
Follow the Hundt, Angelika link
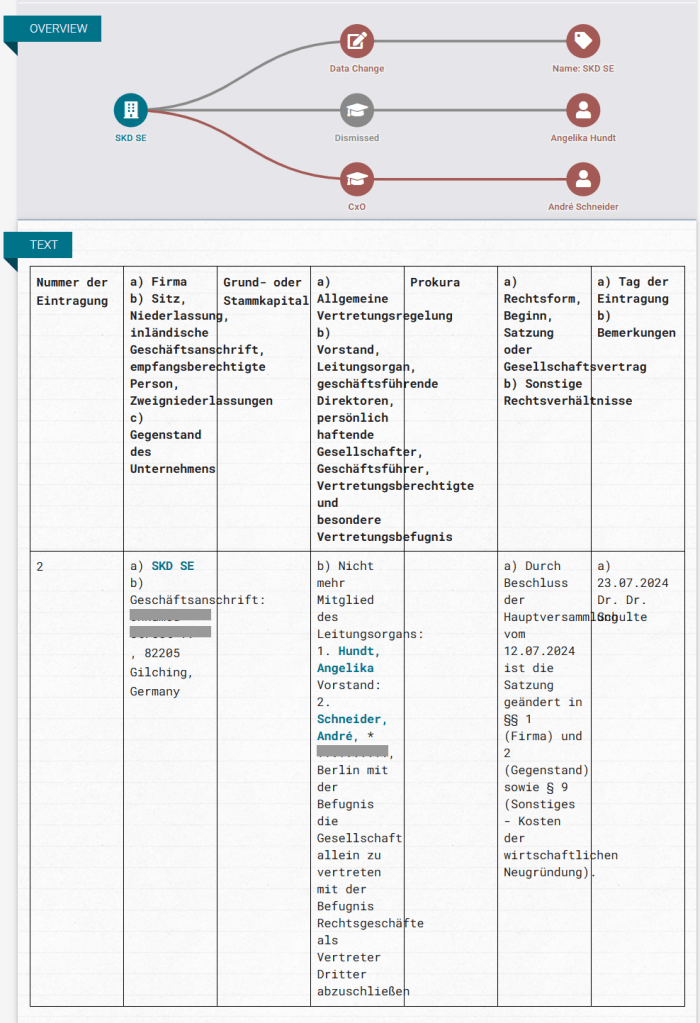(345, 659)
